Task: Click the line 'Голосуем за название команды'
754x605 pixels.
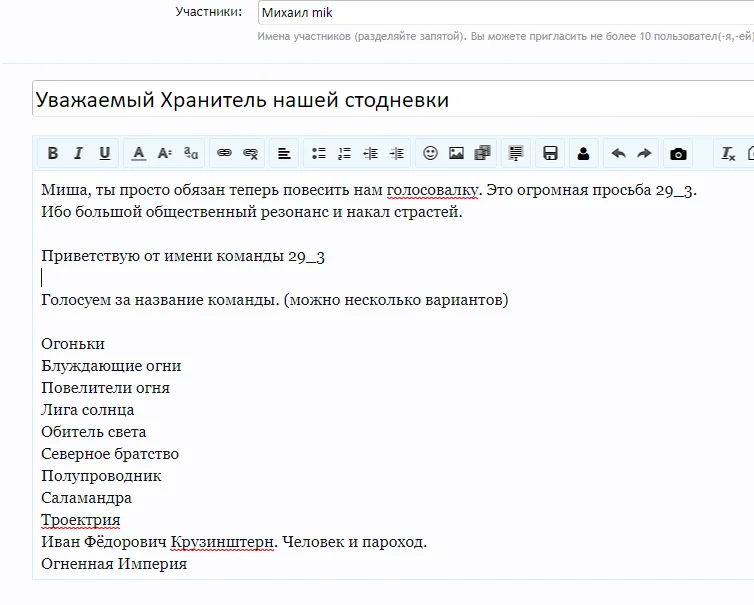Action: click(x=275, y=300)
